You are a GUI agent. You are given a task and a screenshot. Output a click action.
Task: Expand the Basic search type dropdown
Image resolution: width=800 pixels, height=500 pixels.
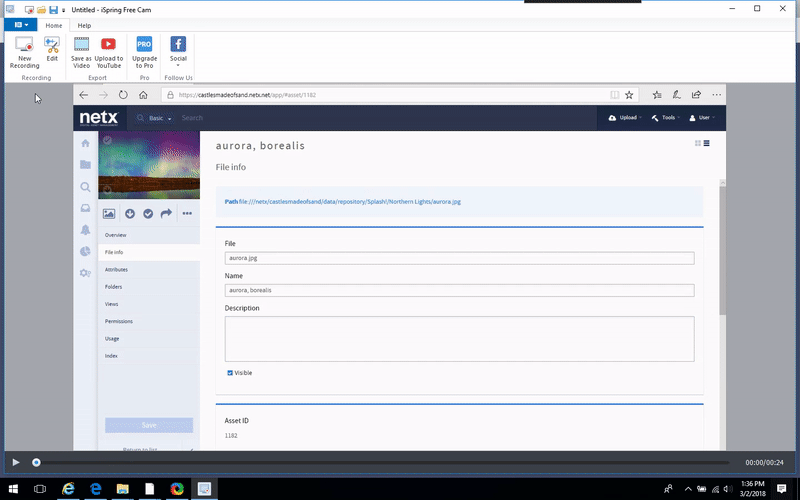160,119
